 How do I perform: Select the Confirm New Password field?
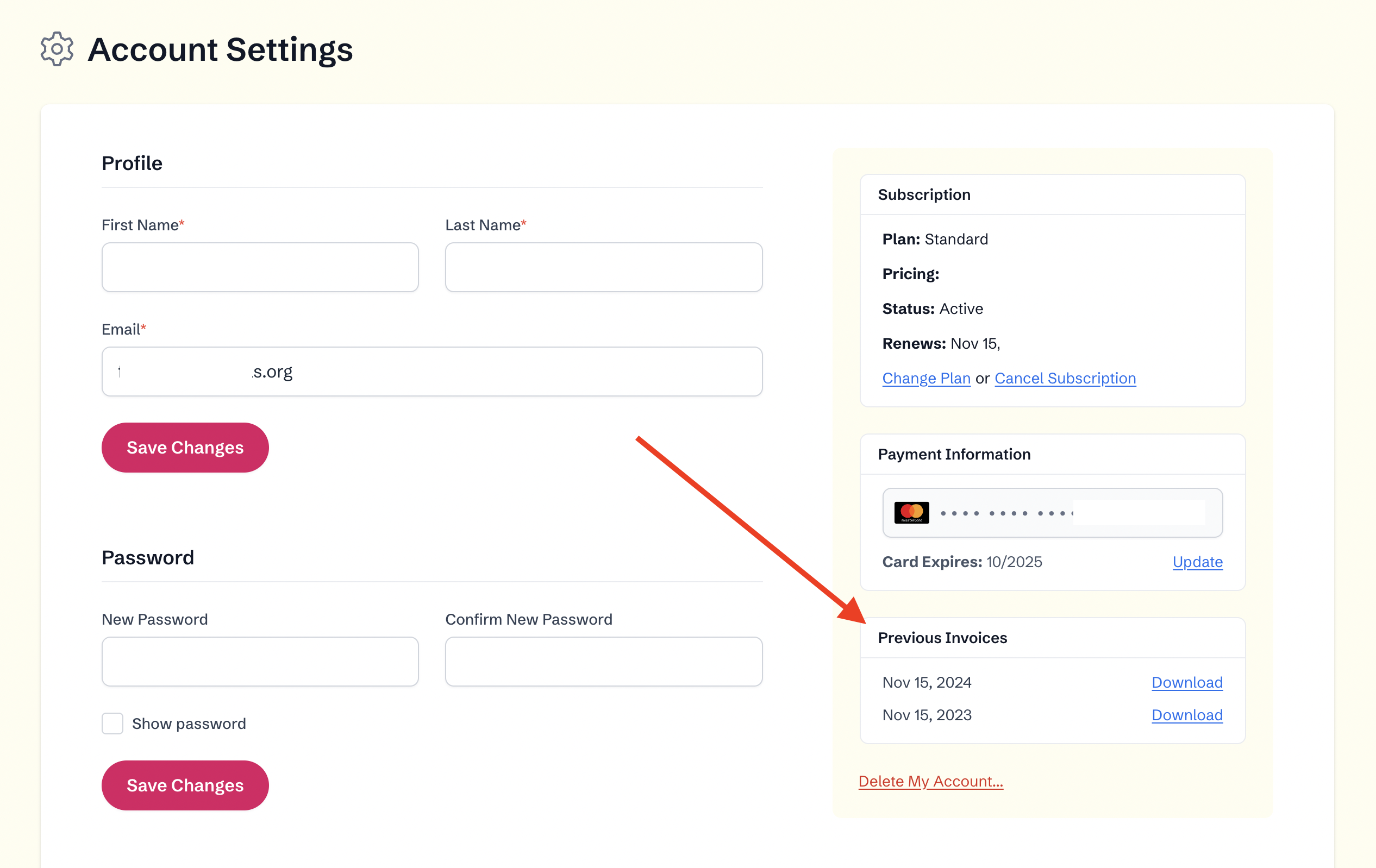point(603,661)
